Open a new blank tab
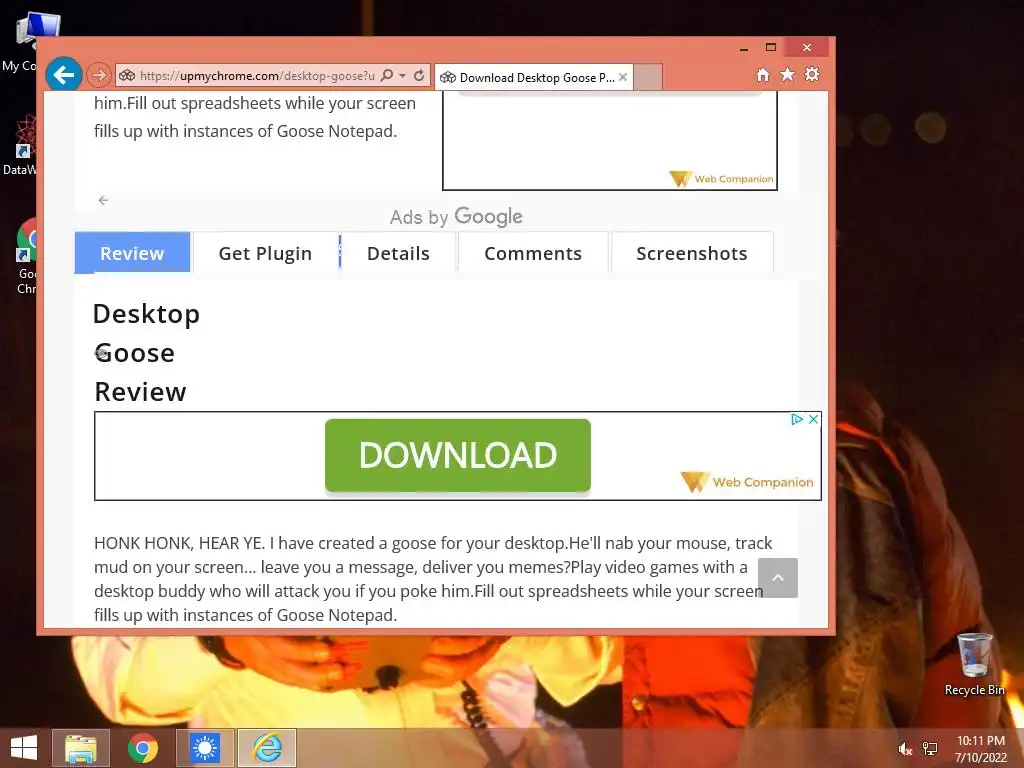1024x768 pixels. pyautogui.click(x=648, y=77)
